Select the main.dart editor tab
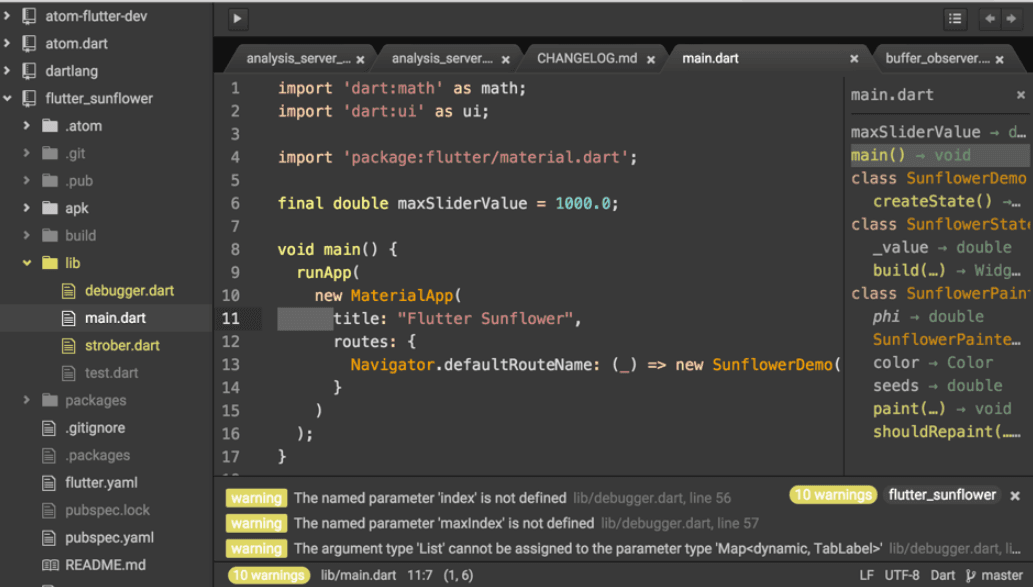This screenshot has height=587, width=1033. (x=710, y=59)
